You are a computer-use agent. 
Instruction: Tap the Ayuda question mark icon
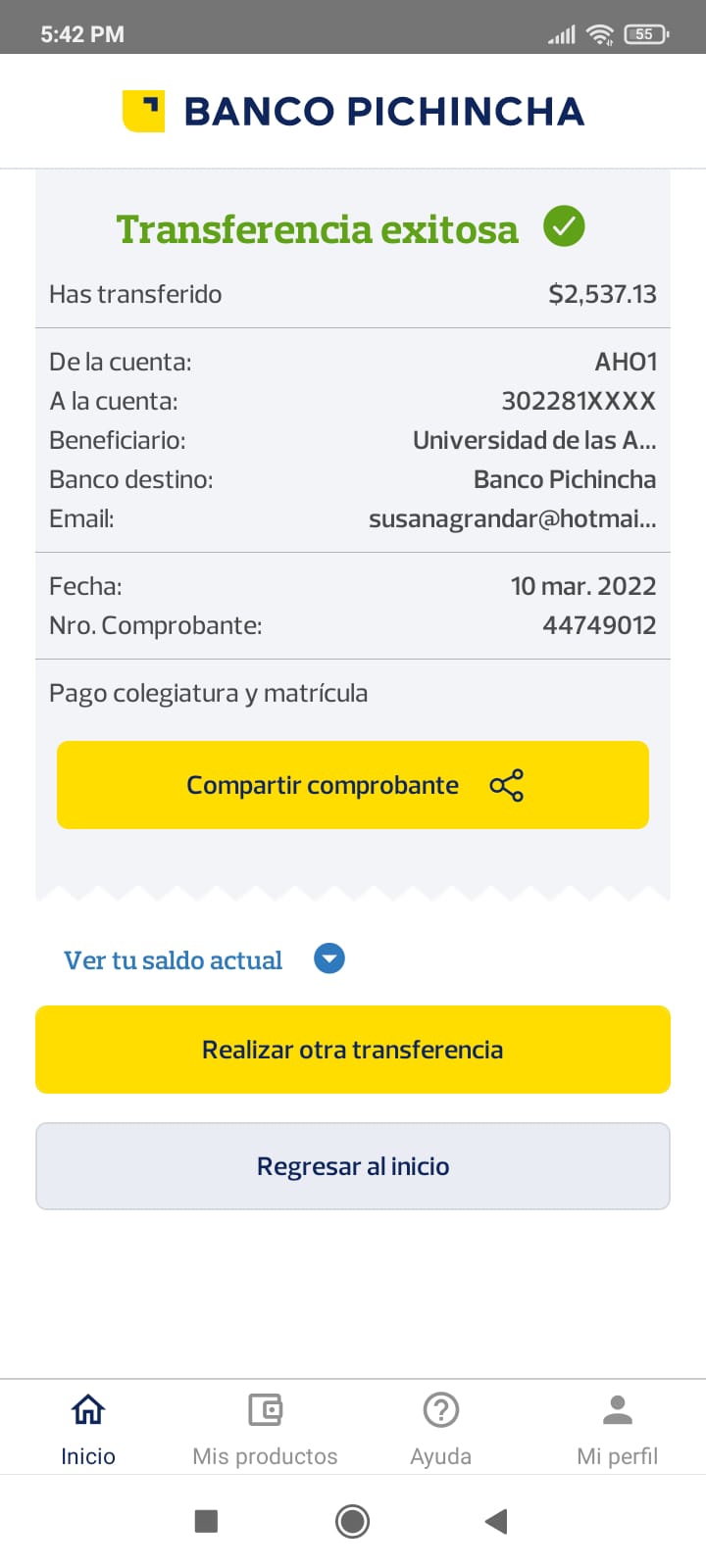[441, 1410]
